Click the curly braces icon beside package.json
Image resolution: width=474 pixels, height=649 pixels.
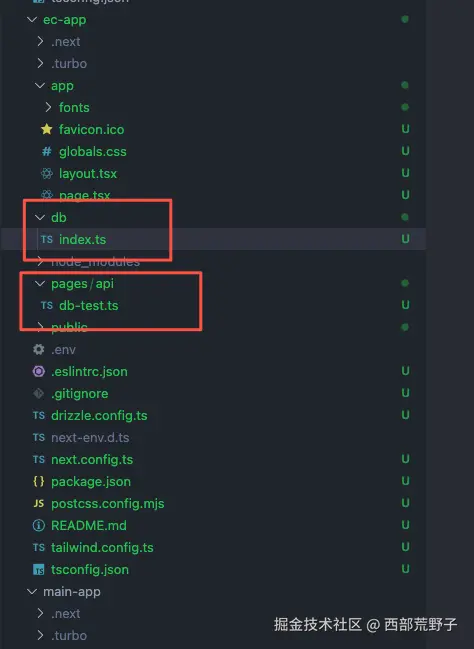click(39, 481)
